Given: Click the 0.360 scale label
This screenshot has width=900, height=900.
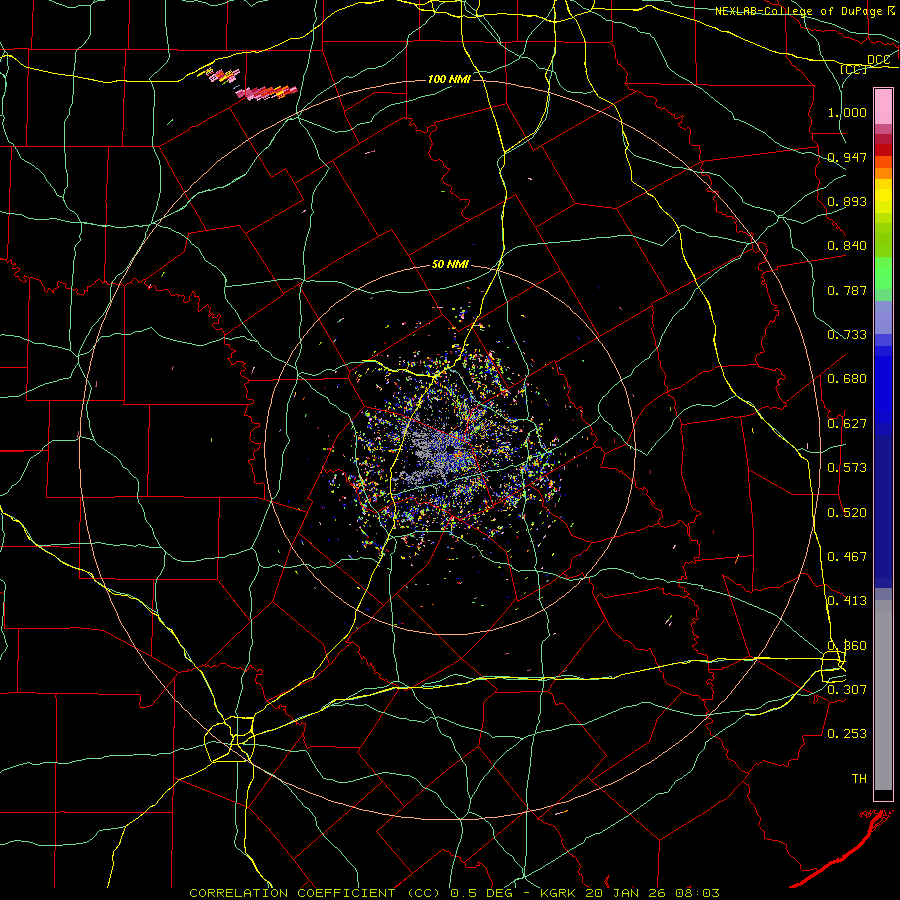Looking at the screenshot, I should point(847,646).
